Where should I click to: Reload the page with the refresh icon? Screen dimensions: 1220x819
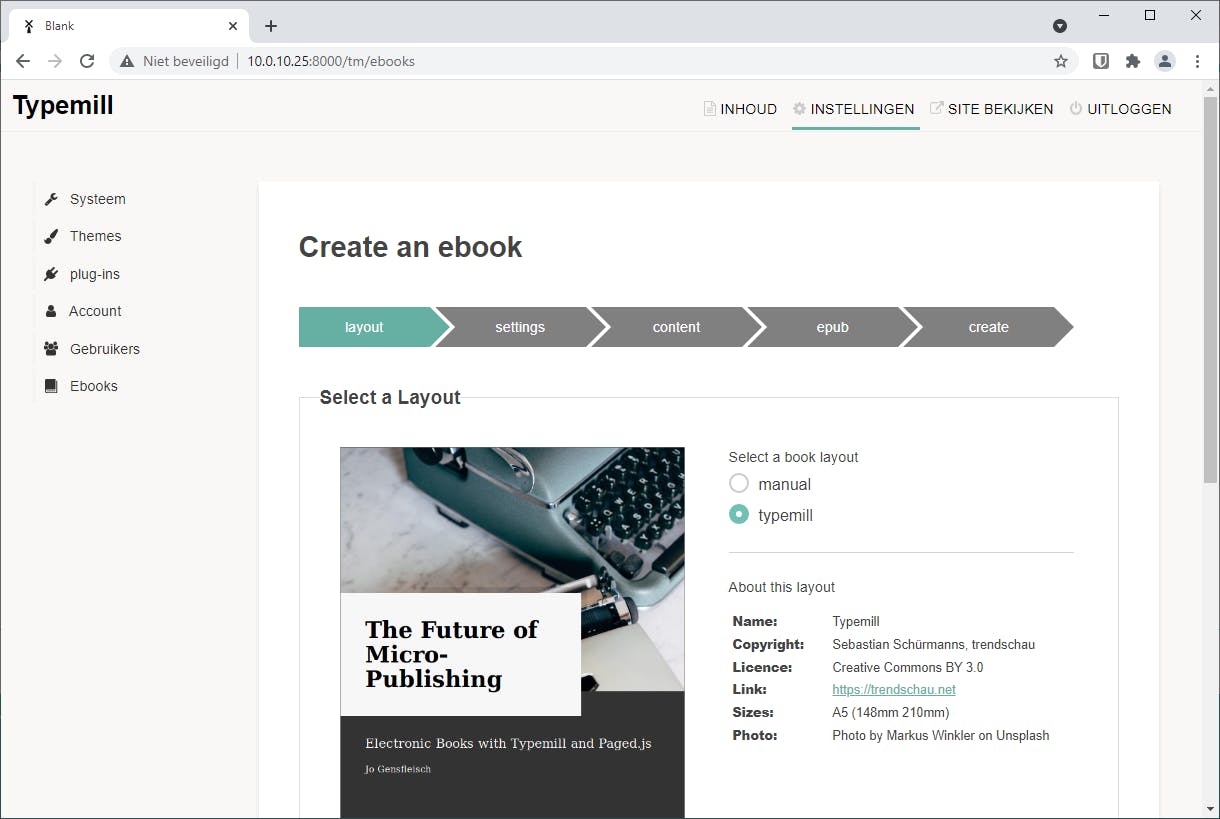coord(87,61)
